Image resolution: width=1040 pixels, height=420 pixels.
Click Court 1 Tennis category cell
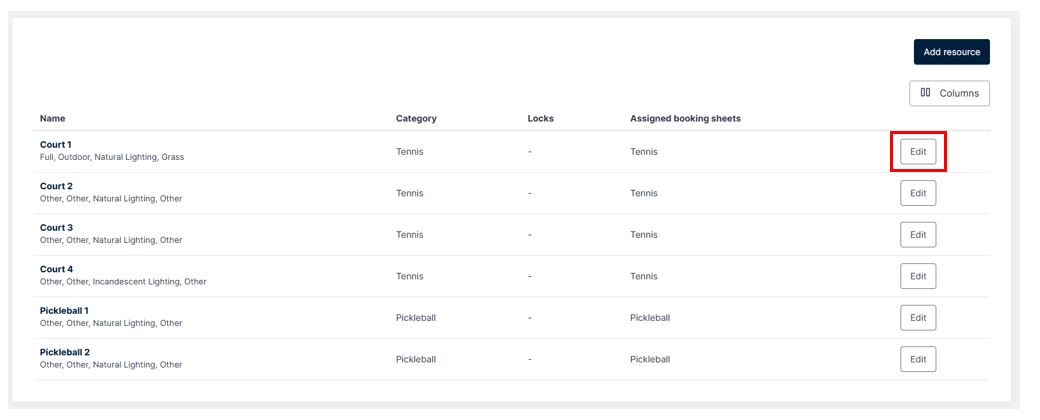click(x=409, y=151)
